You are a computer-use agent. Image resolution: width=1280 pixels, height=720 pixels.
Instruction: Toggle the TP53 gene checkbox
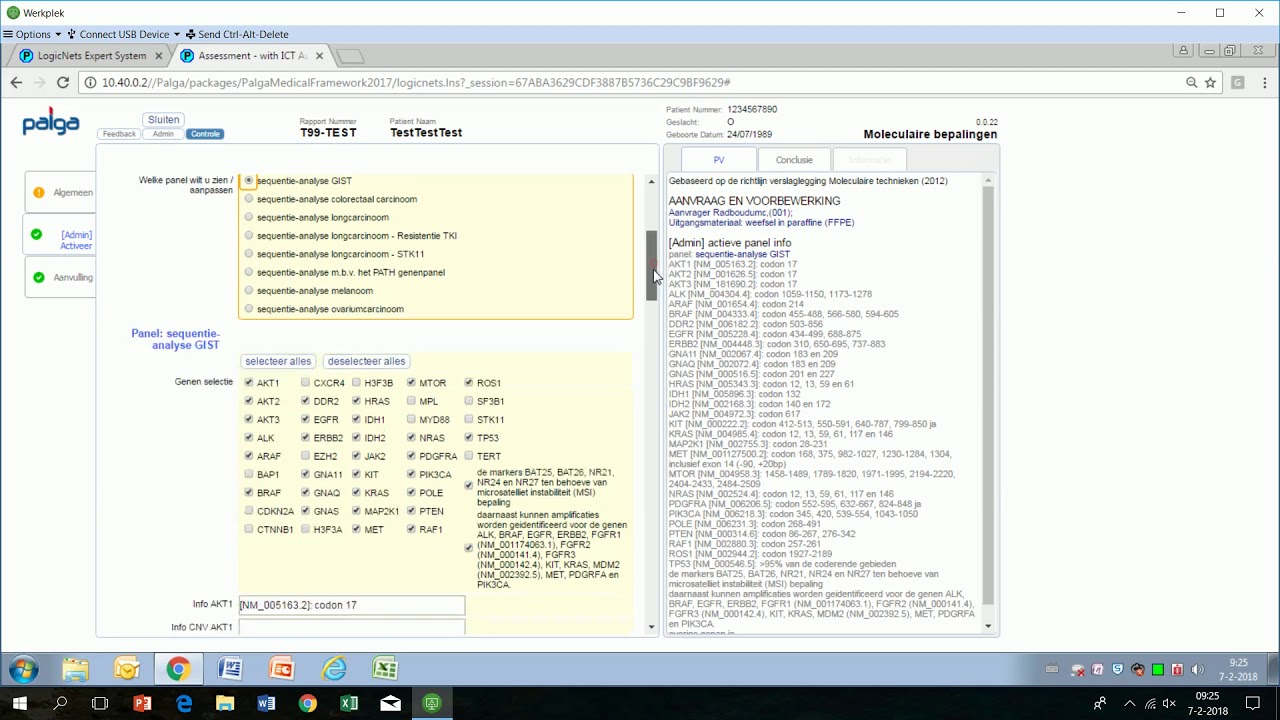(x=469, y=438)
